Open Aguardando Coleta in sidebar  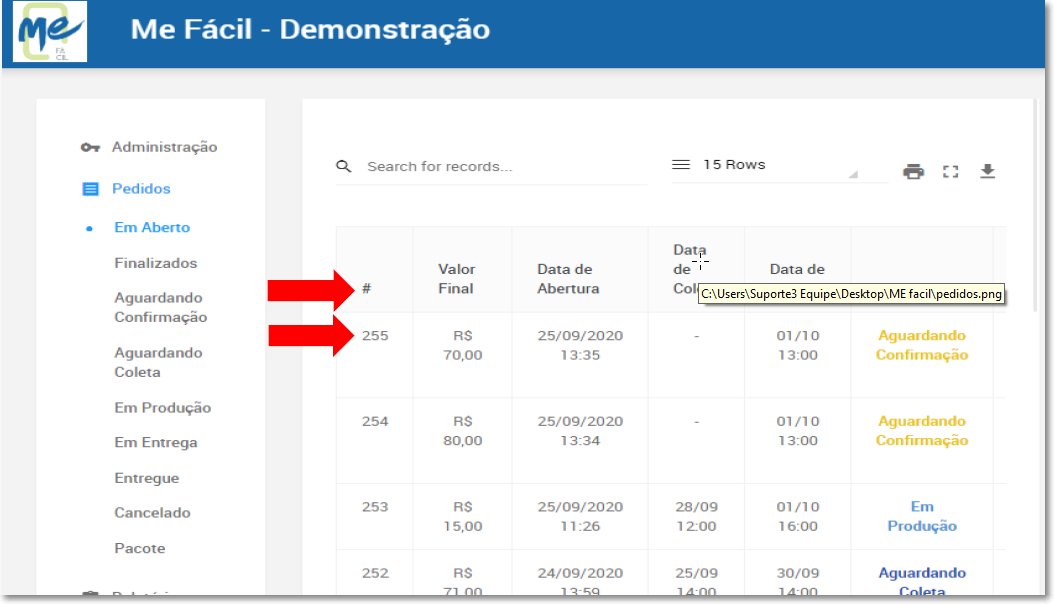[158, 362]
